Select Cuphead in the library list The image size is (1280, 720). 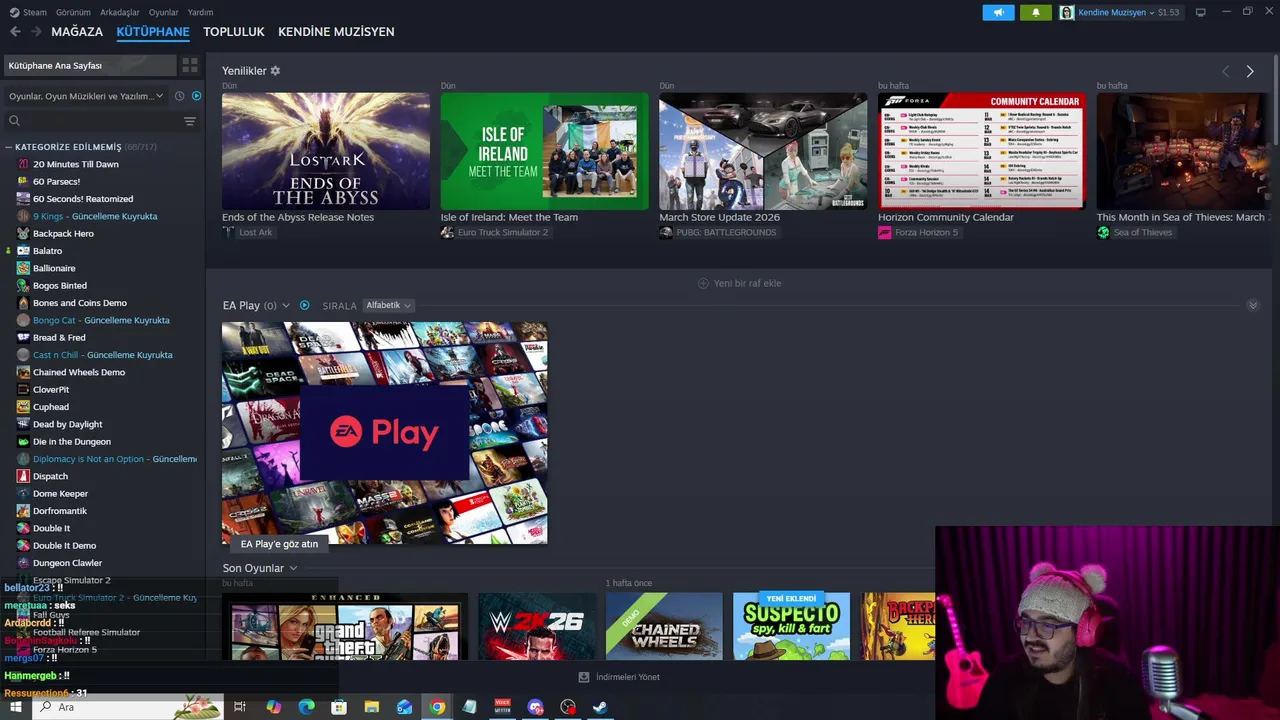point(51,407)
